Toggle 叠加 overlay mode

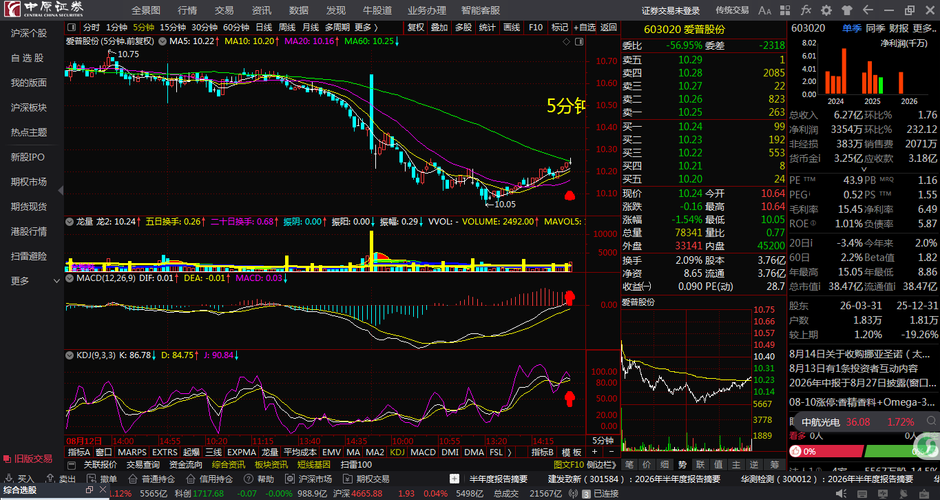439,27
